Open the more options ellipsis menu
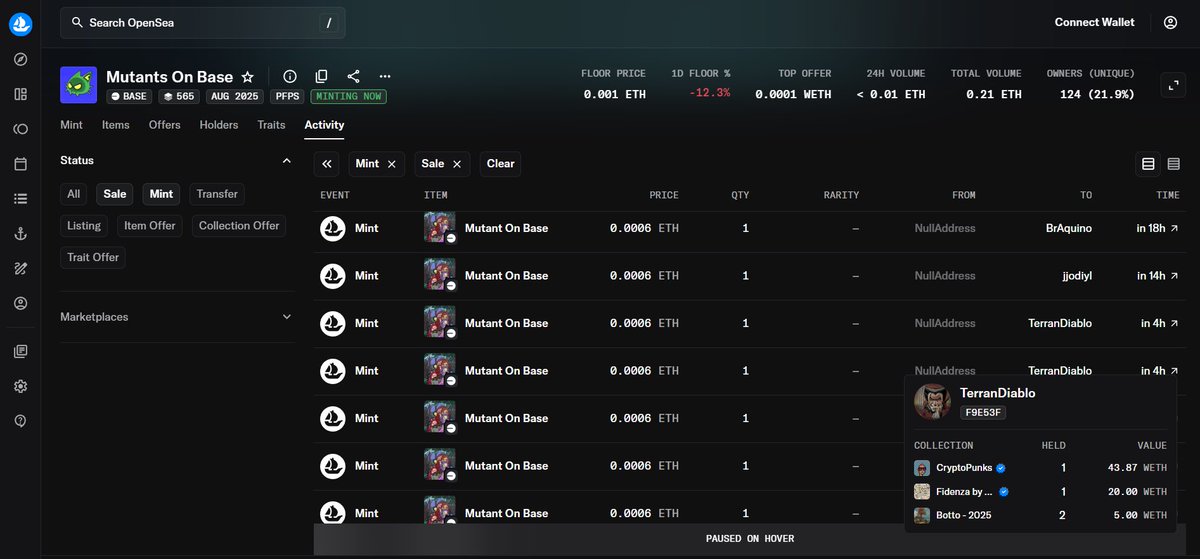This screenshot has height=559, width=1200. (385, 77)
